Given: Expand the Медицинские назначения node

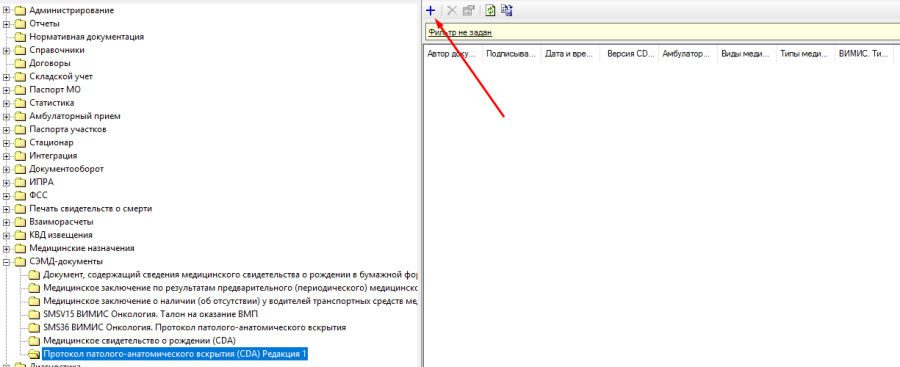Looking at the screenshot, I should click(6, 248).
